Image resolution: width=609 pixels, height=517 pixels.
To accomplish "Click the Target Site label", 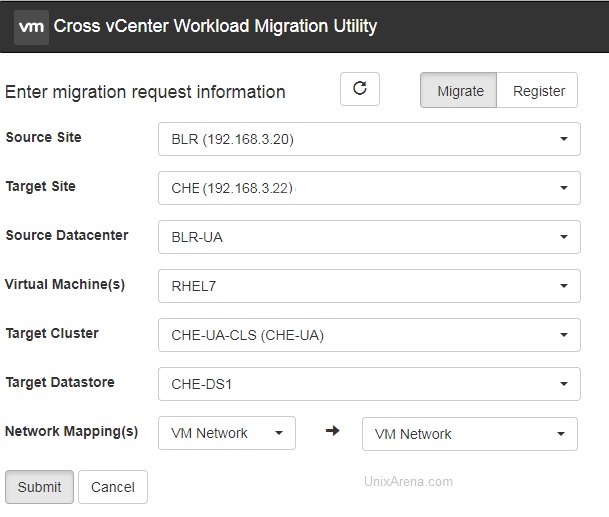I will (x=41, y=186).
